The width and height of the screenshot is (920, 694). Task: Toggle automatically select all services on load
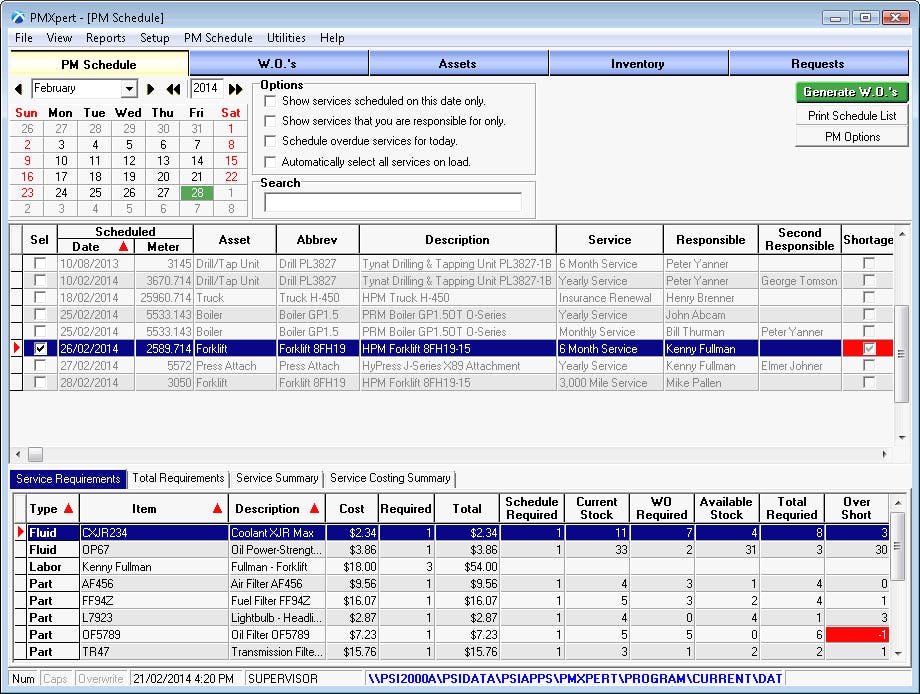click(x=270, y=161)
